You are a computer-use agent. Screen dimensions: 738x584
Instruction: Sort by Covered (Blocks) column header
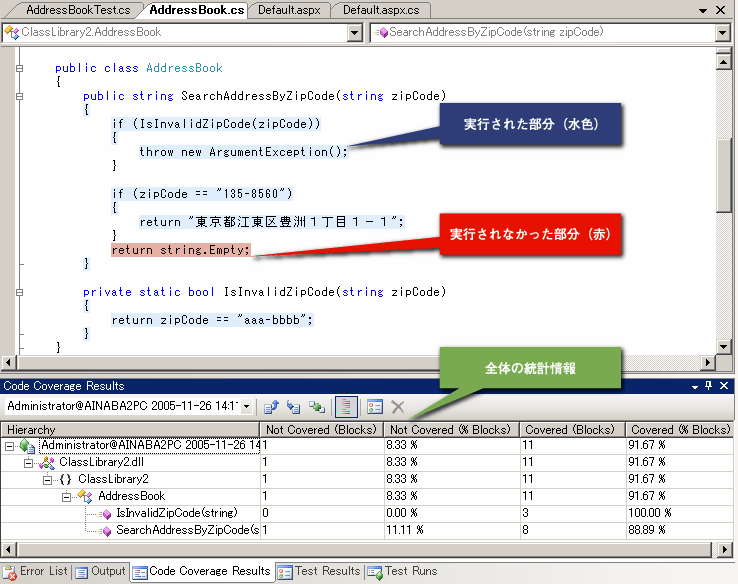[x=572, y=430]
